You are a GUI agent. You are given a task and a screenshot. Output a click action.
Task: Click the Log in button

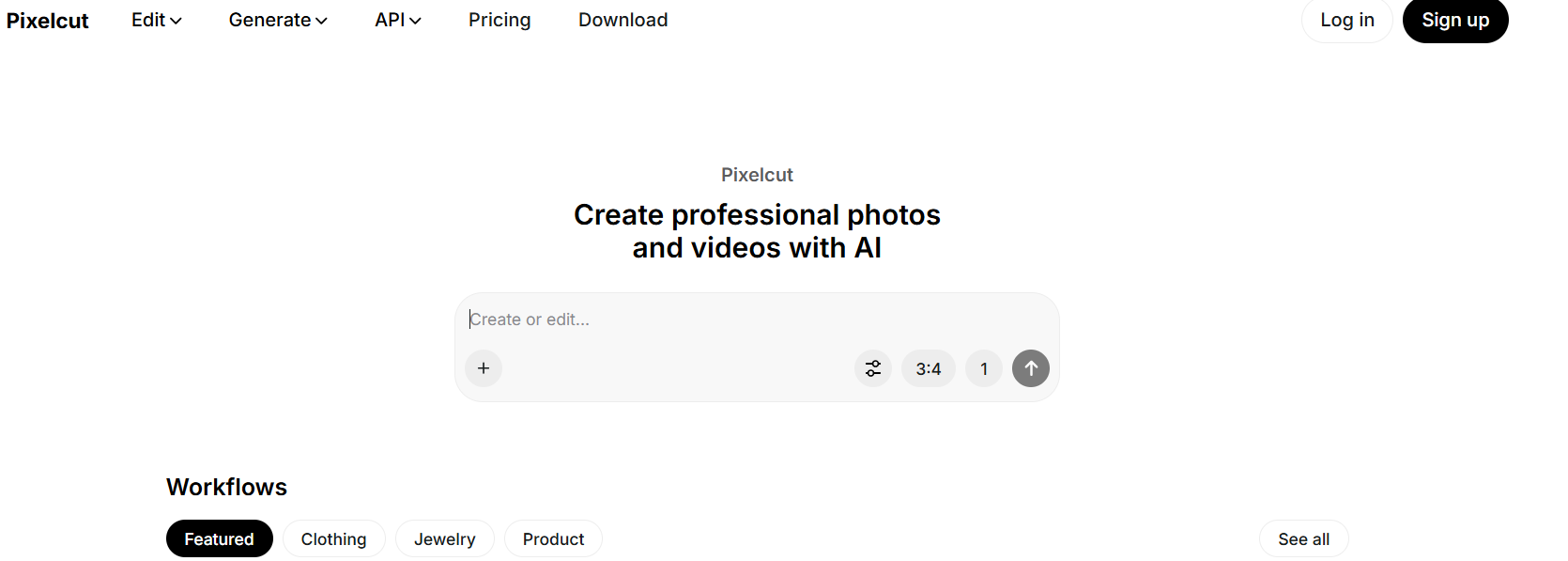coord(1346,20)
